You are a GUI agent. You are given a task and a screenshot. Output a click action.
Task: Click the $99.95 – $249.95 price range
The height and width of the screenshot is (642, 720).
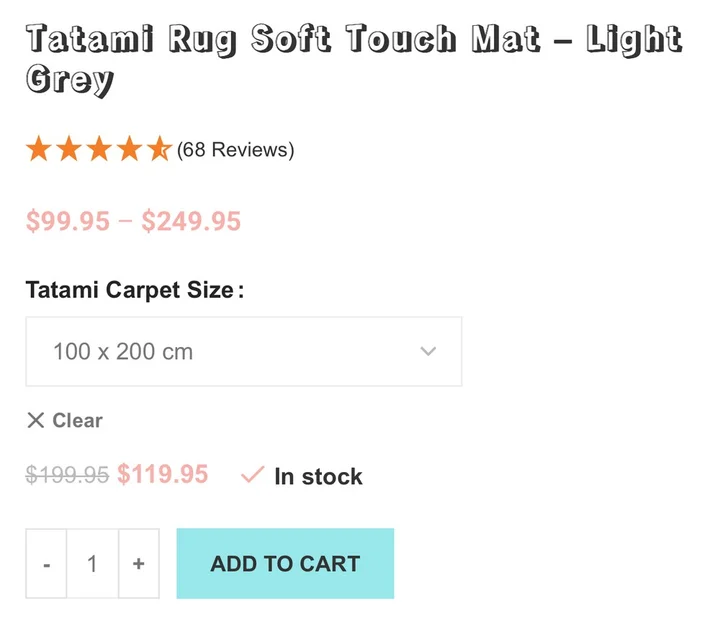click(133, 221)
